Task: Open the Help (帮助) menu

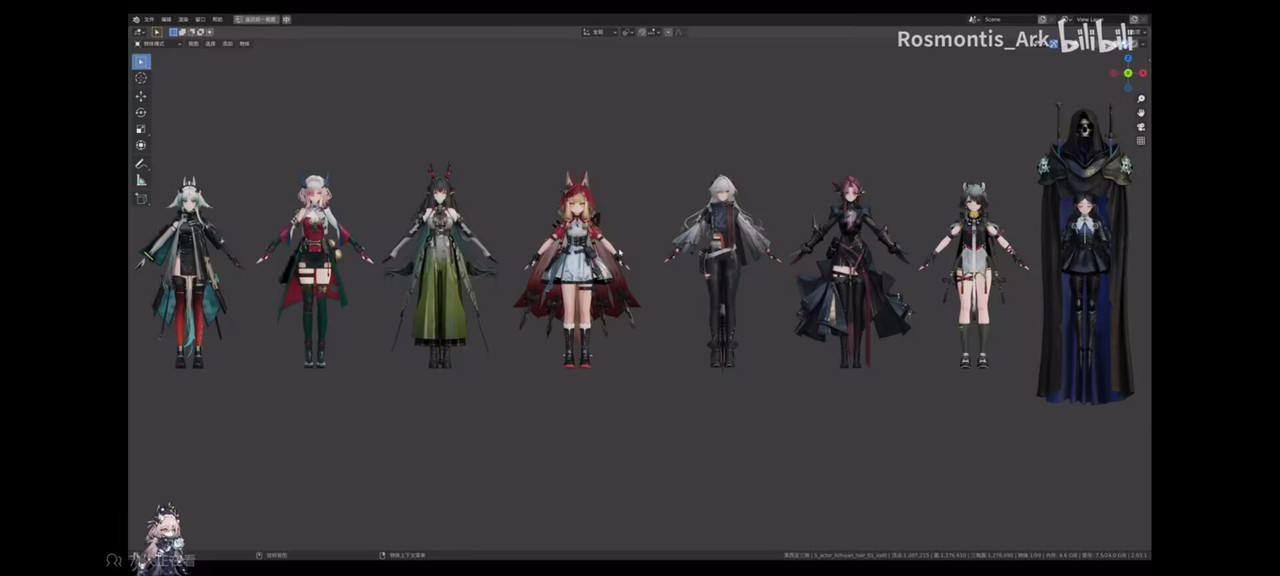Action: tap(217, 19)
